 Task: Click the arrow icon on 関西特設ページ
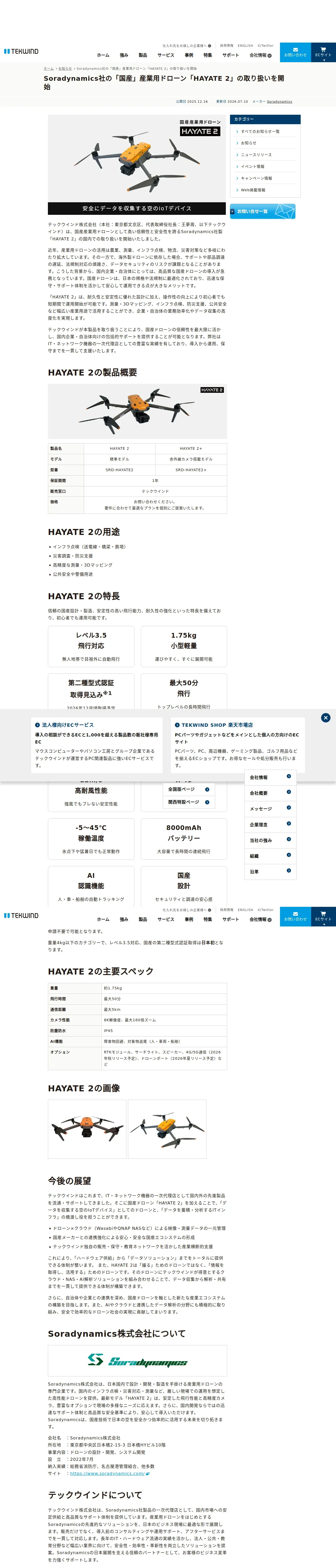click(x=207, y=802)
